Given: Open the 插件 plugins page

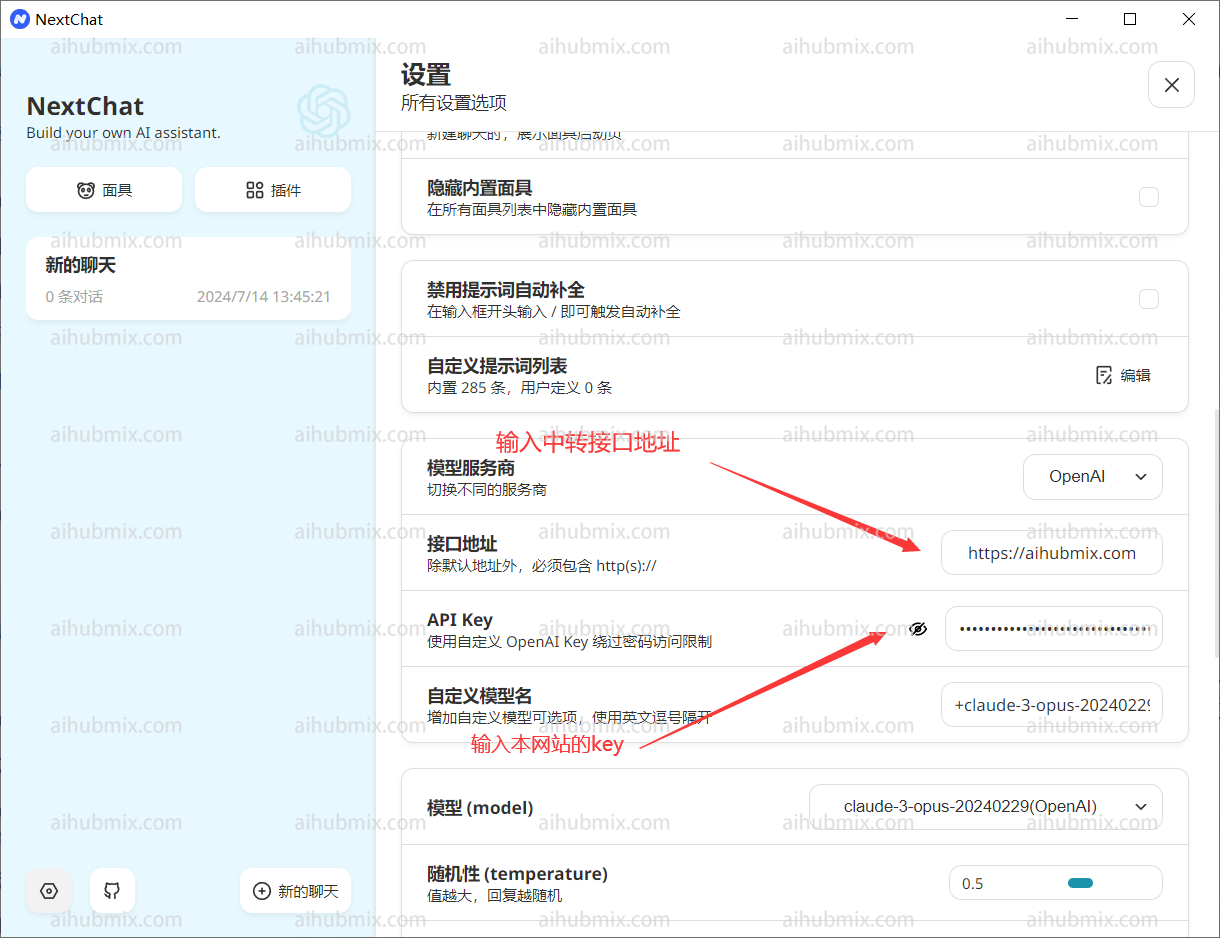Looking at the screenshot, I should click(273, 190).
